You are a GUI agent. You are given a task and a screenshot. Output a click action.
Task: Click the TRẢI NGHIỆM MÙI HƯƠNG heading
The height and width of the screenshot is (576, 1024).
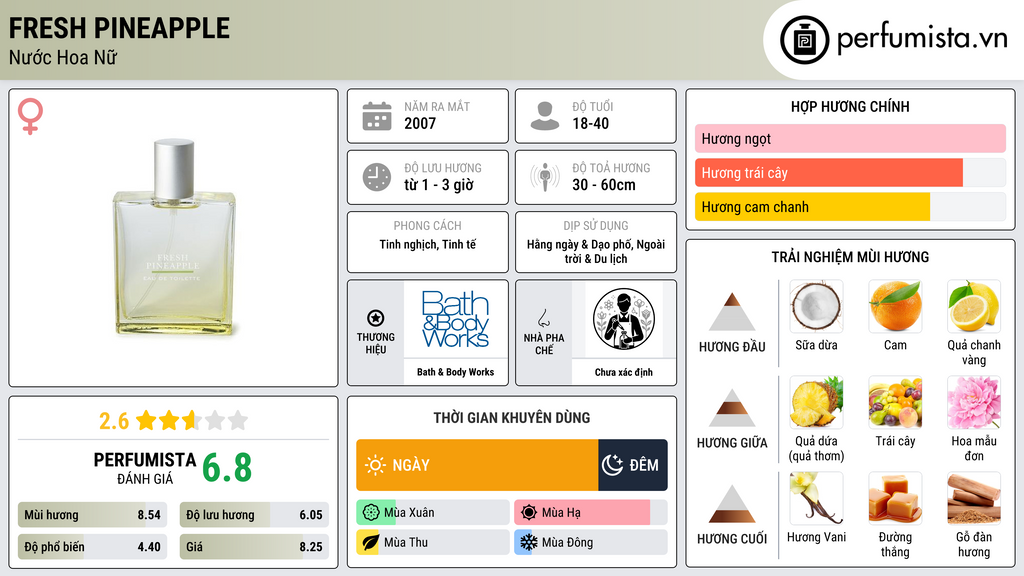coord(850,257)
